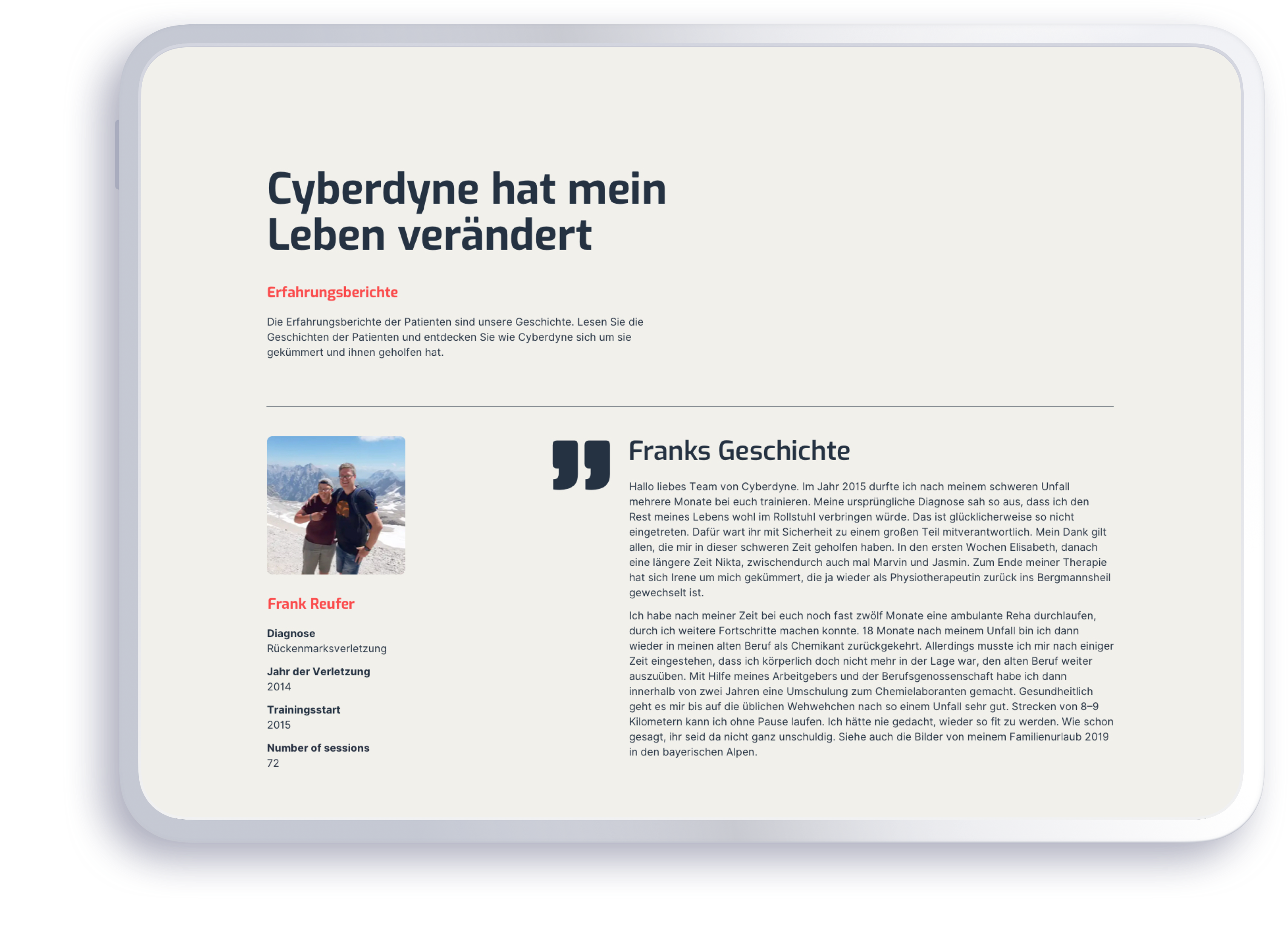
Task: Select the injury year value '2014'
Action: [279, 686]
